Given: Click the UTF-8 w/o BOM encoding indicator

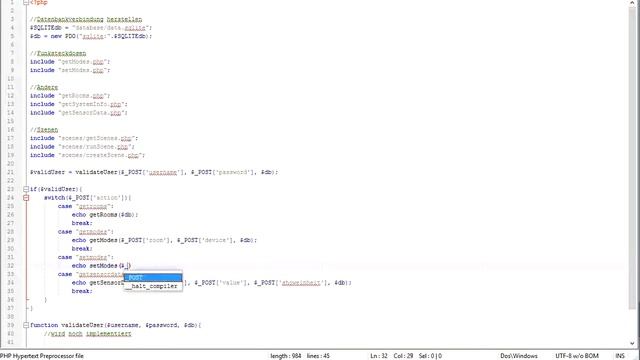Looking at the screenshot, I should click(x=577, y=356).
